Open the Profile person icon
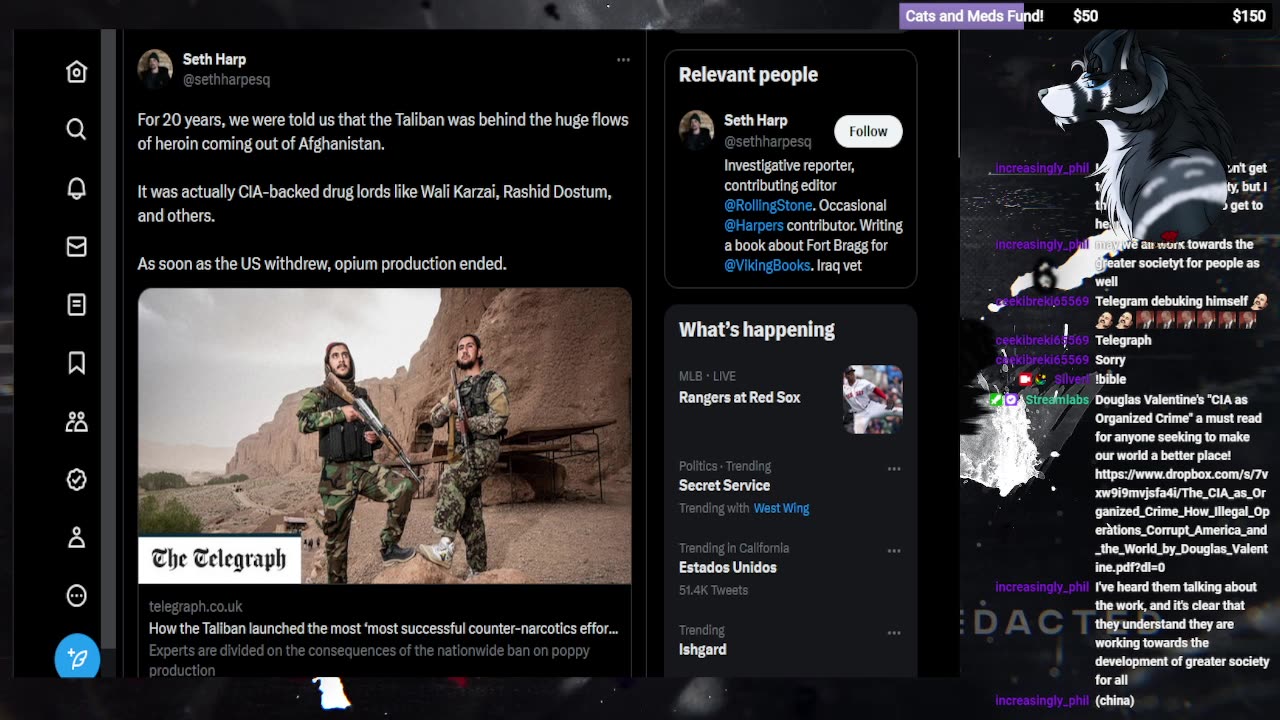This screenshot has height=720, width=1280. coord(76,538)
